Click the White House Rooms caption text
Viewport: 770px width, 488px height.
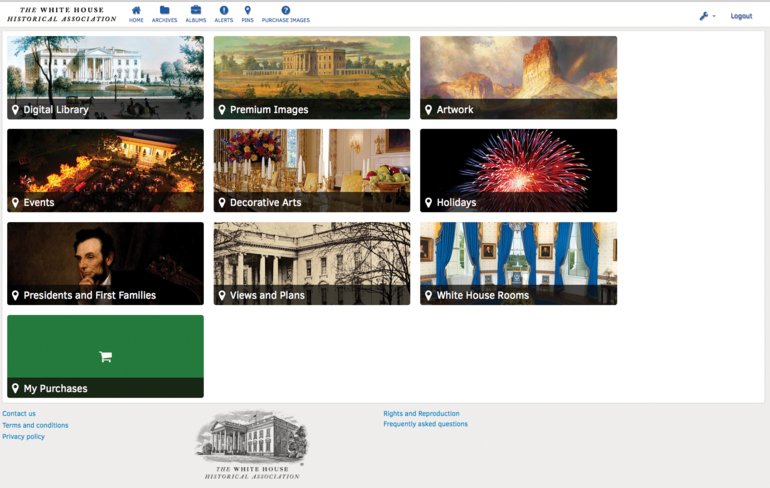click(483, 295)
